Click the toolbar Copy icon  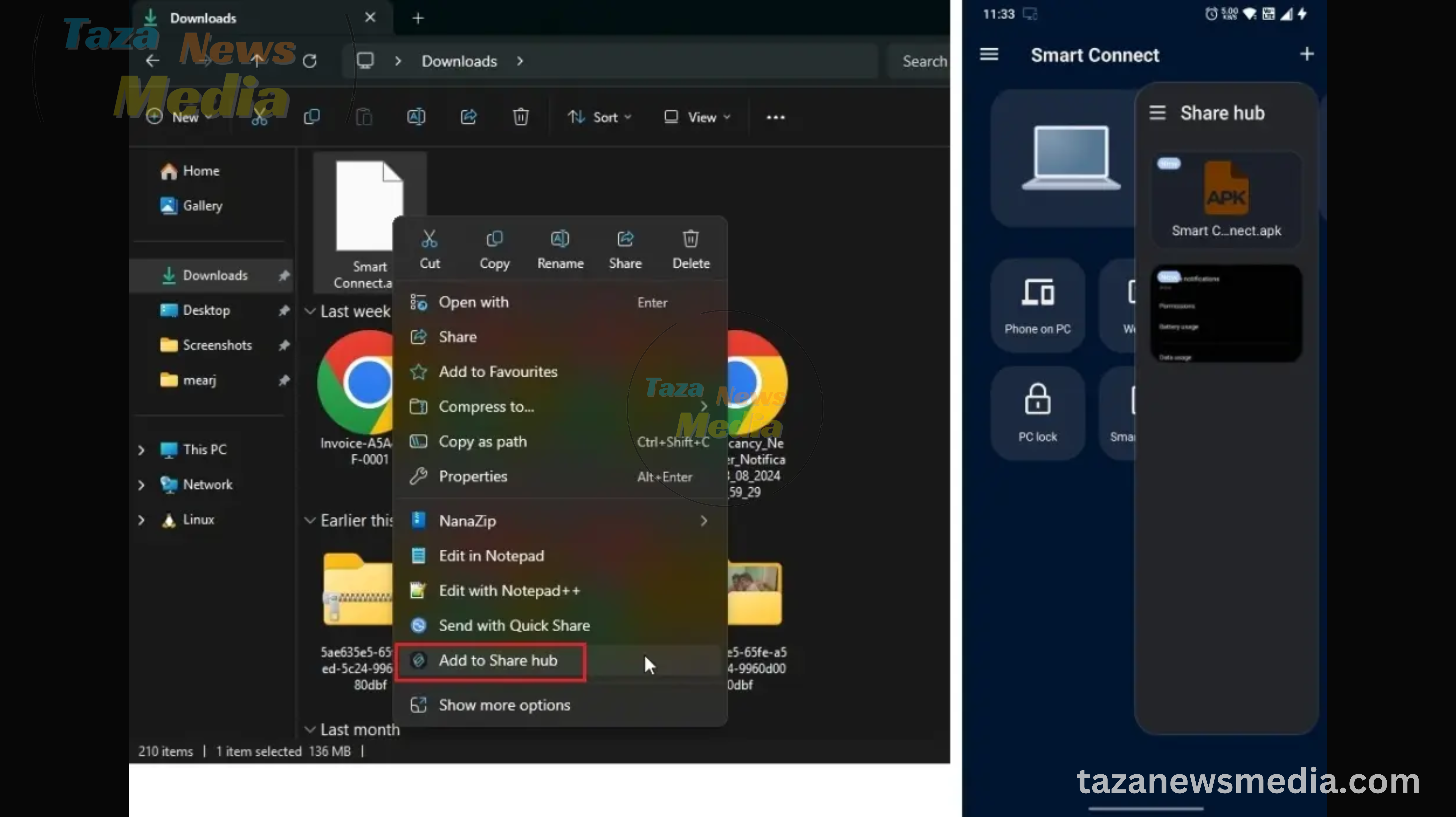click(x=312, y=117)
